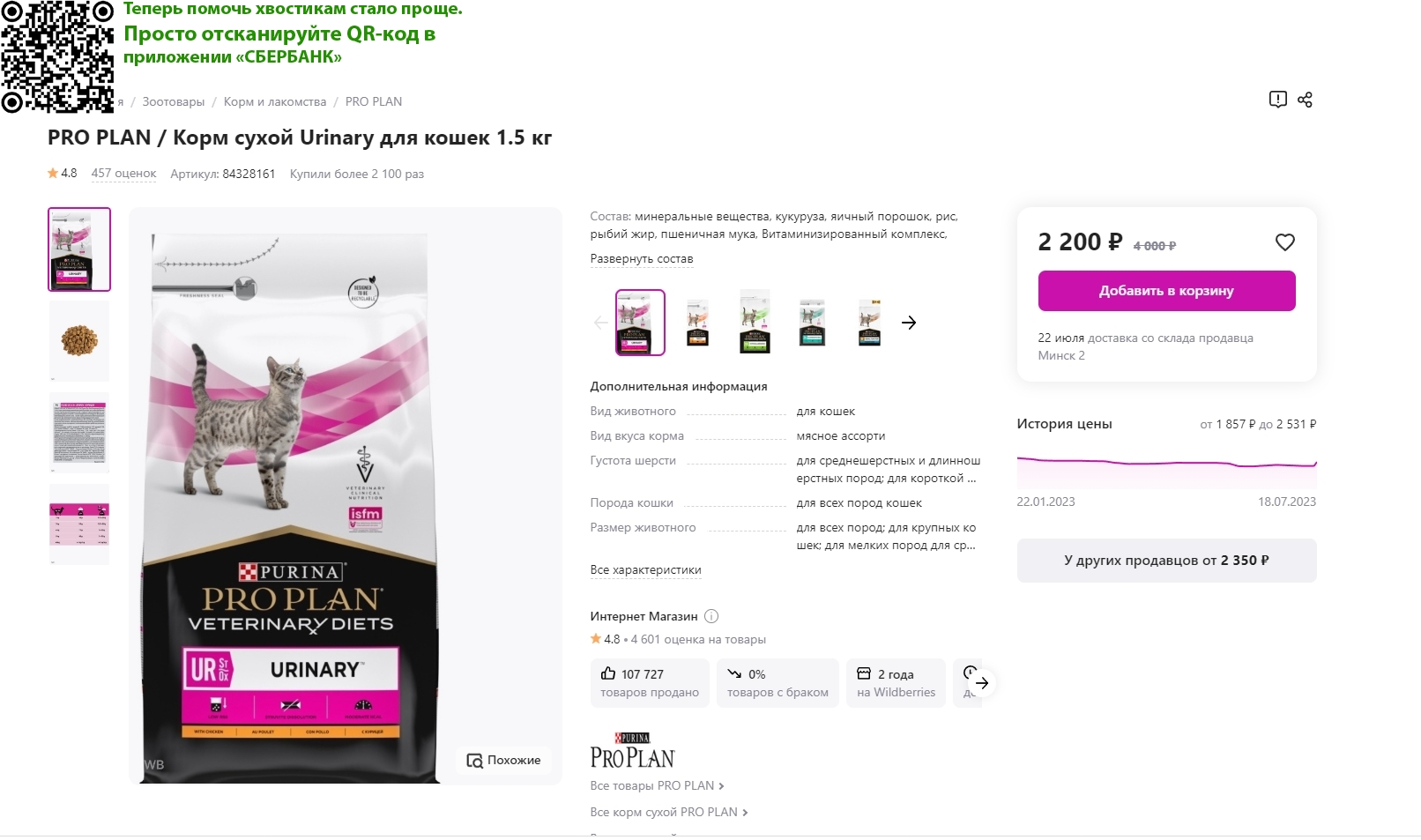
Task: Select the pink feeding table thumbnail
Action: pyautogui.click(x=79, y=524)
